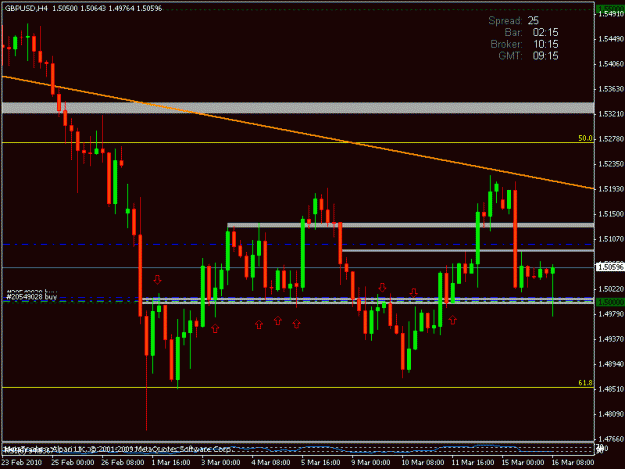625x469 pixels.
Task: Click the 1.51070 price on the scale
Action: coord(611,239)
